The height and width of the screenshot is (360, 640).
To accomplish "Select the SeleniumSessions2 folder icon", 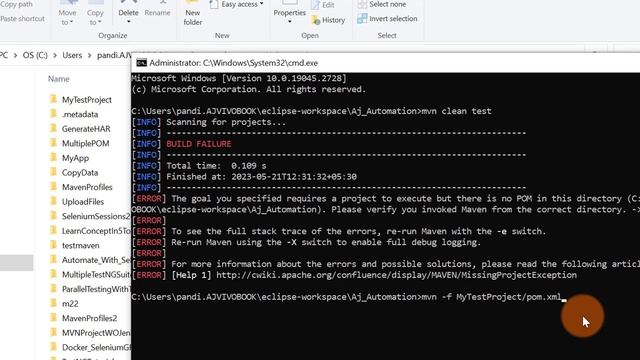I will (x=53, y=216).
